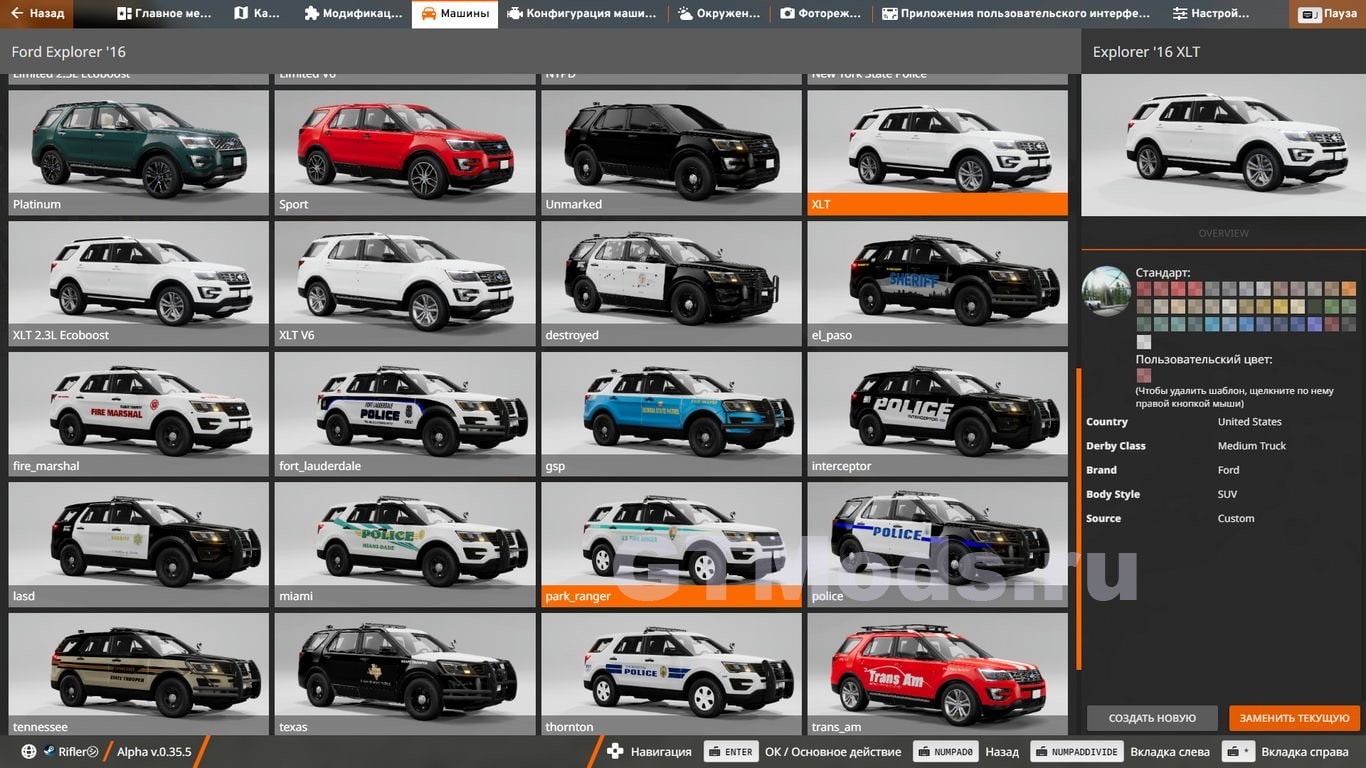Image resolution: width=1366 pixels, height=768 pixels.
Task: Click the Окружение weather icon
Action: click(x=685, y=14)
